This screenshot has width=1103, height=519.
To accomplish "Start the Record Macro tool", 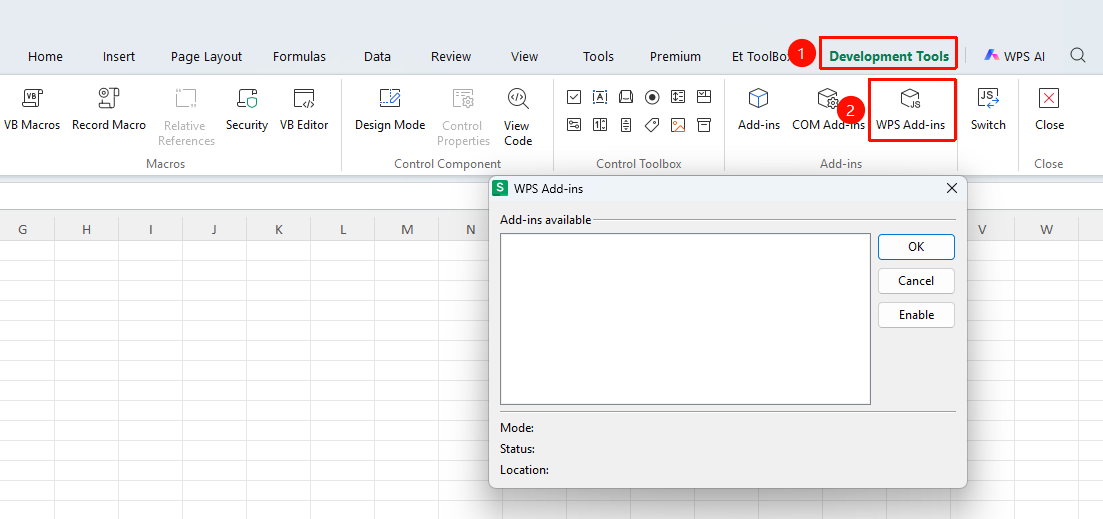I will [108, 108].
